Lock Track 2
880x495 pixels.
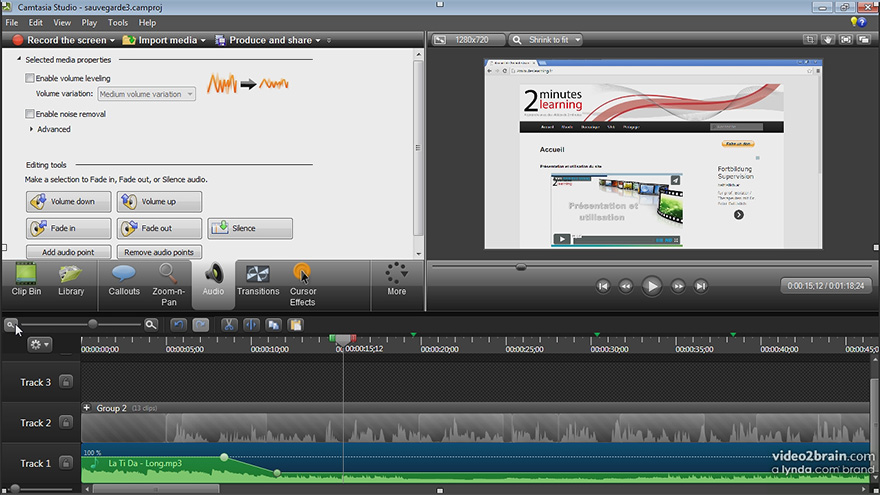pyautogui.click(x=66, y=423)
